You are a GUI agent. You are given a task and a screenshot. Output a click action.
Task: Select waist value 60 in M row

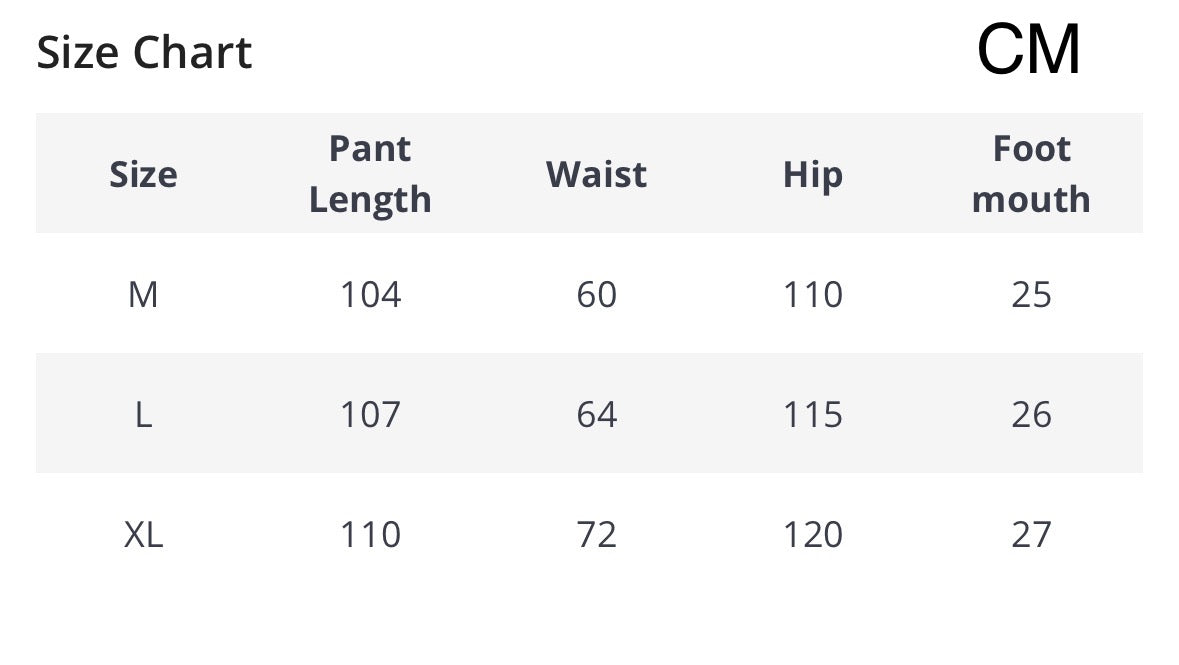(596, 294)
